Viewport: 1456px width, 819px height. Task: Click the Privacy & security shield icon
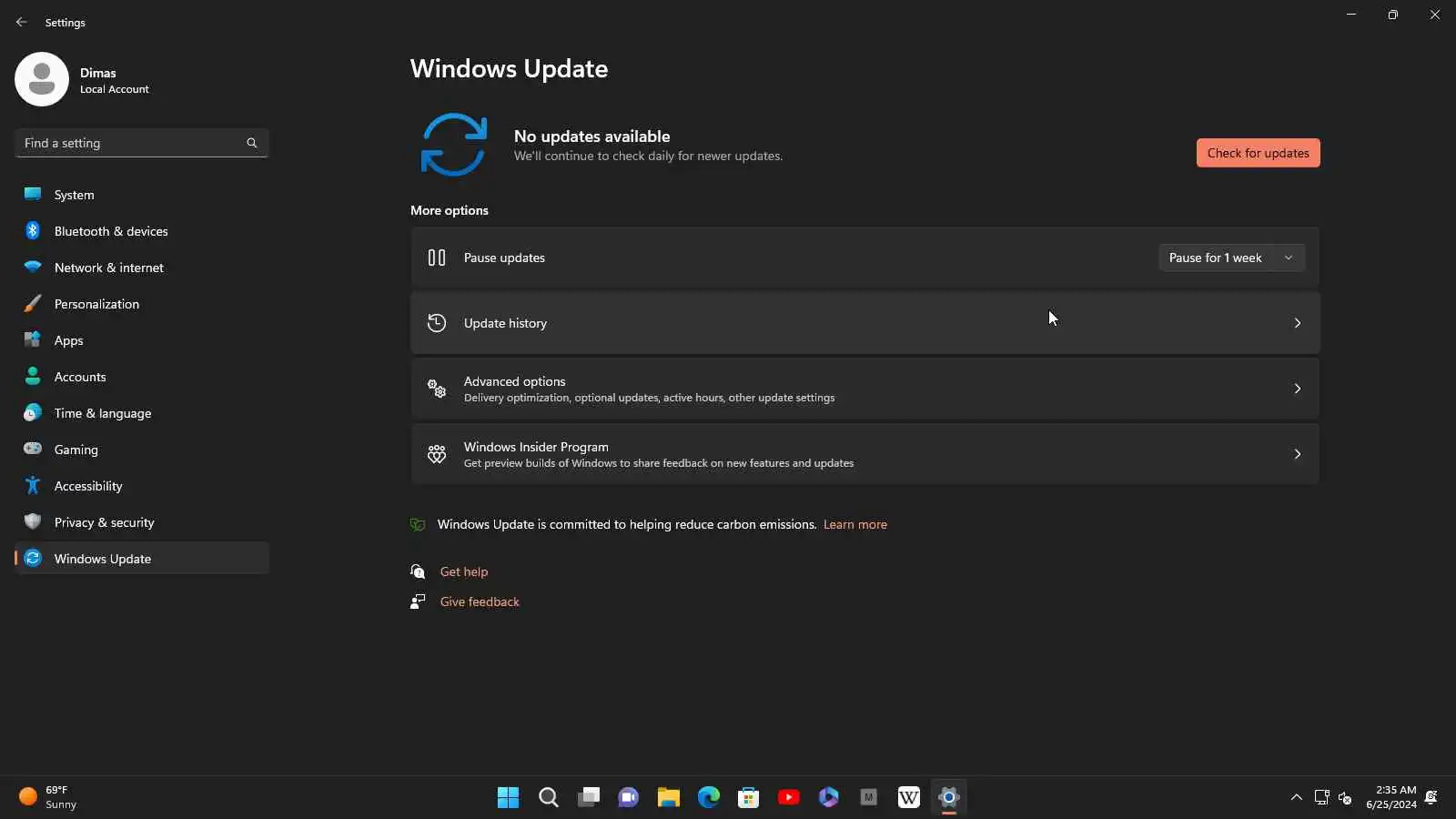(x=33, y=521)
